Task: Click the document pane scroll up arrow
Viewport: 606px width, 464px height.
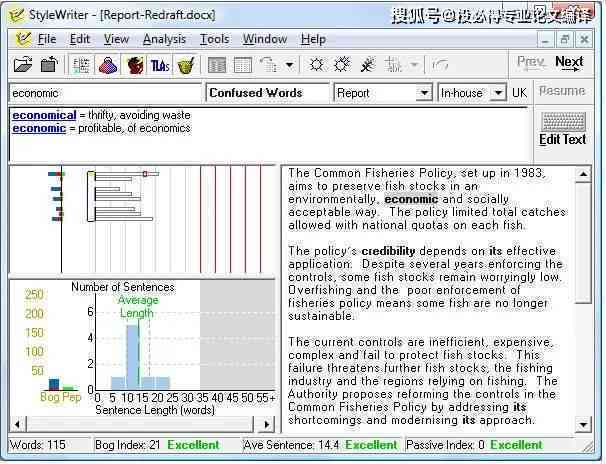Action: click(583, 175)
